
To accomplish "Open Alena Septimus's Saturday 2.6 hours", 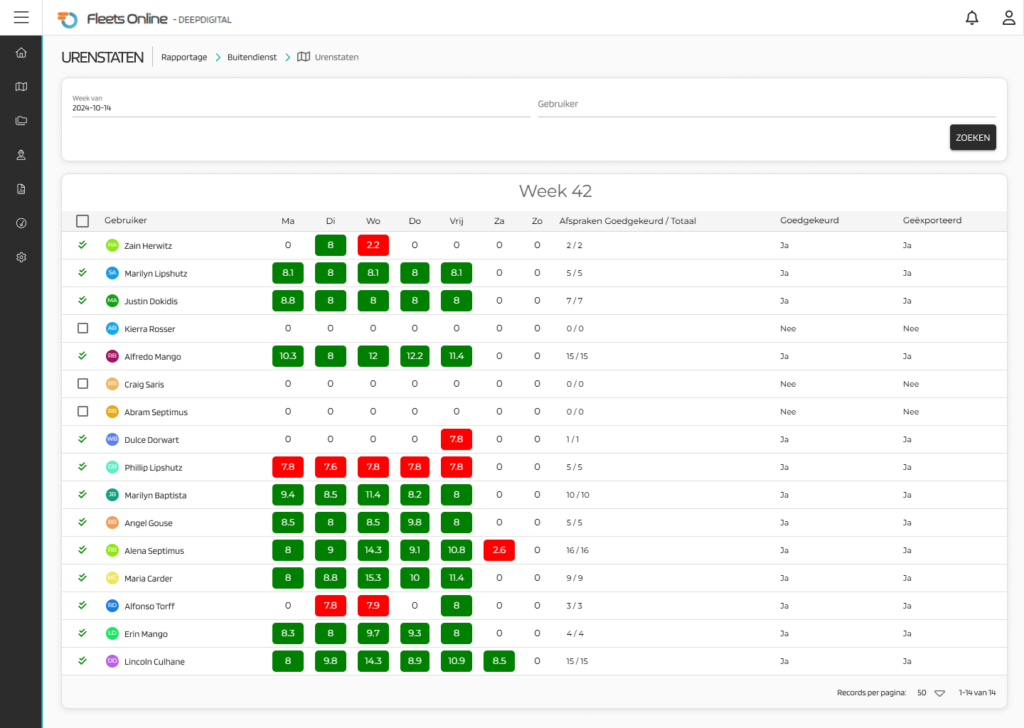I will tap(499, 550).
